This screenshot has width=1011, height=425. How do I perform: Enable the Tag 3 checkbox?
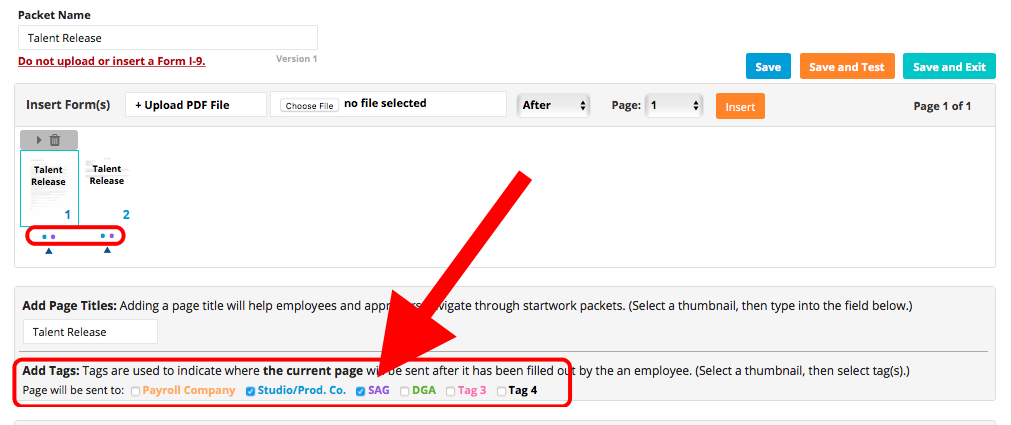(x=450, y=391)
